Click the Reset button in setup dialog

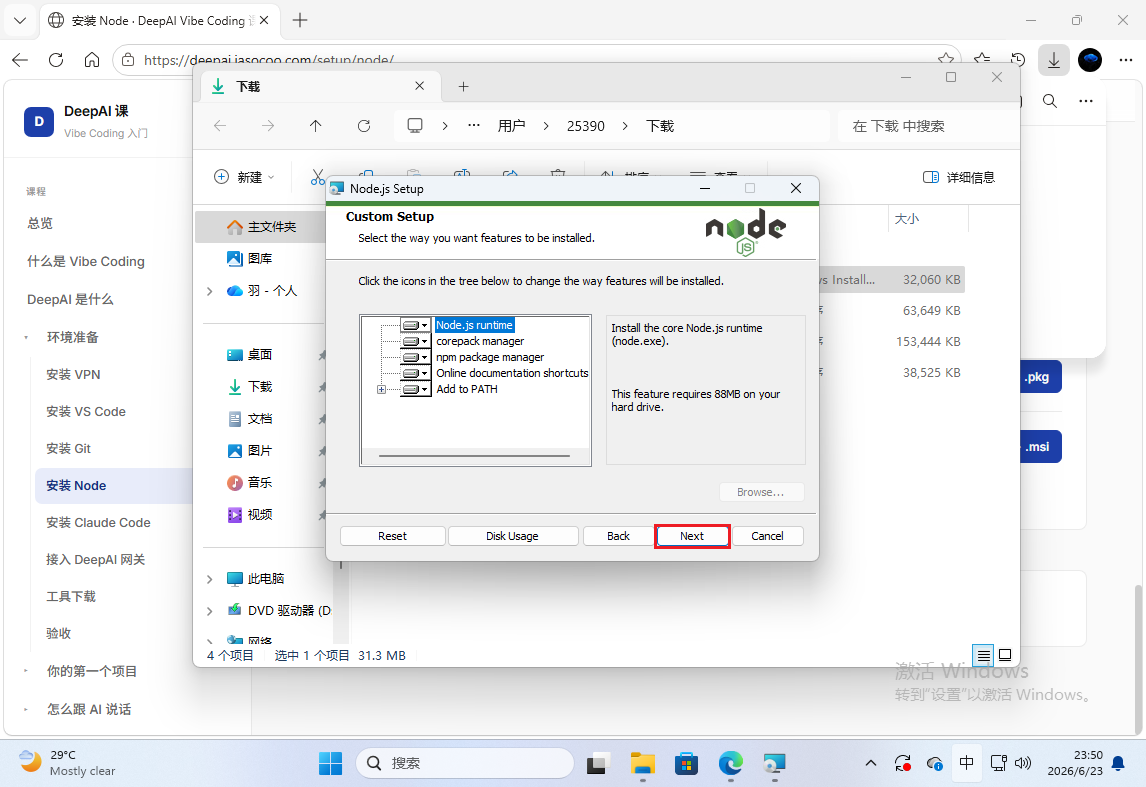(392, 536)
